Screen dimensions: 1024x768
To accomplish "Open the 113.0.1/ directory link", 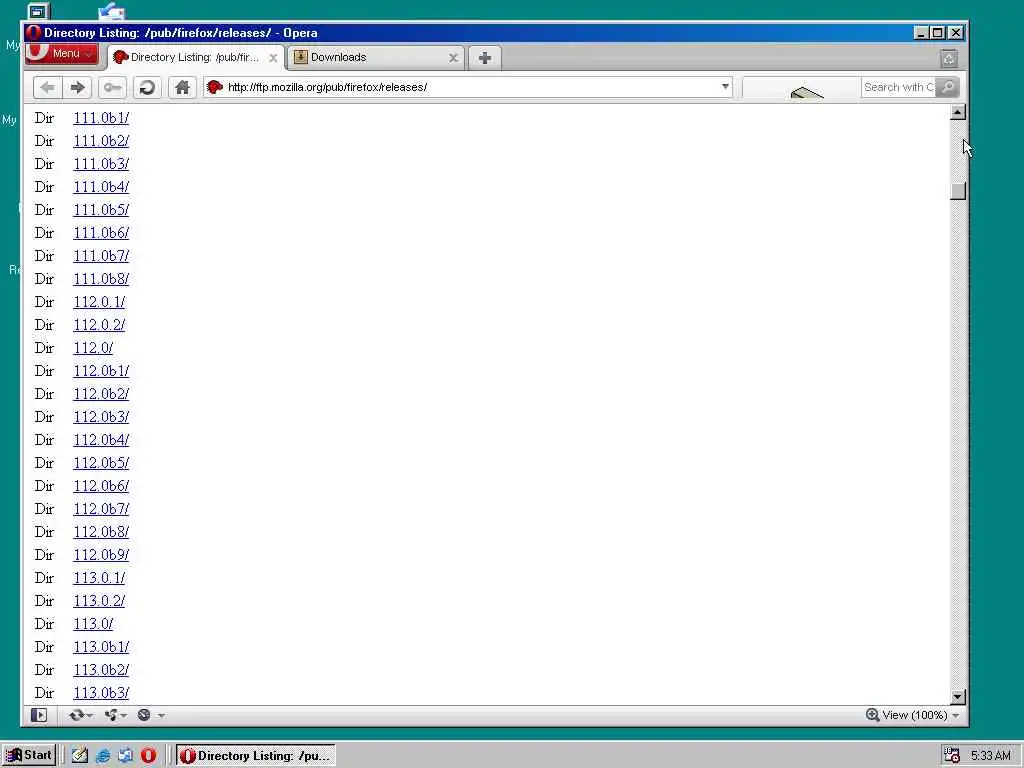I will [99, 578].
